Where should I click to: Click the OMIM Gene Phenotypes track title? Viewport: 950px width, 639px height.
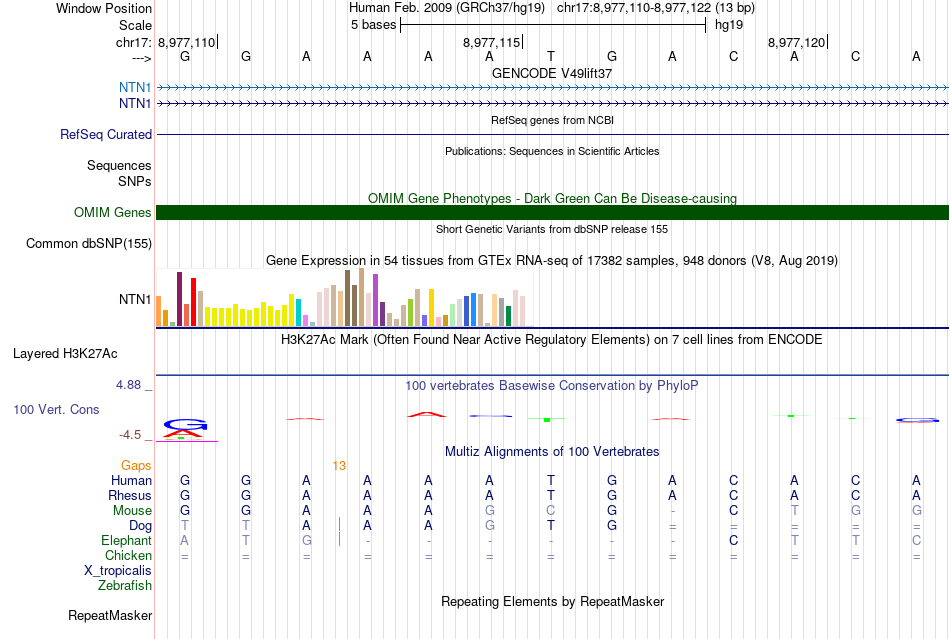coord(553,199)
